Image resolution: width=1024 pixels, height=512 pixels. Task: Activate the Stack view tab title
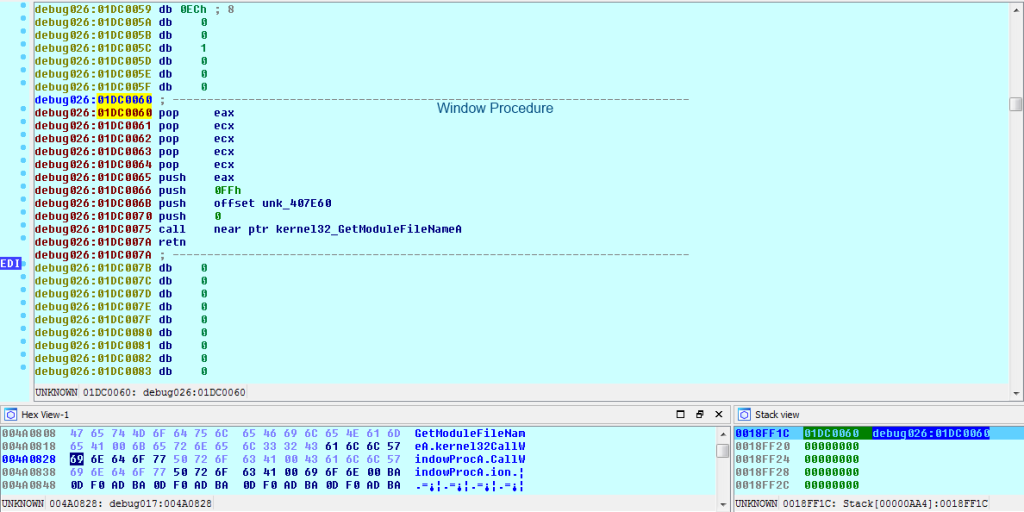777,414
